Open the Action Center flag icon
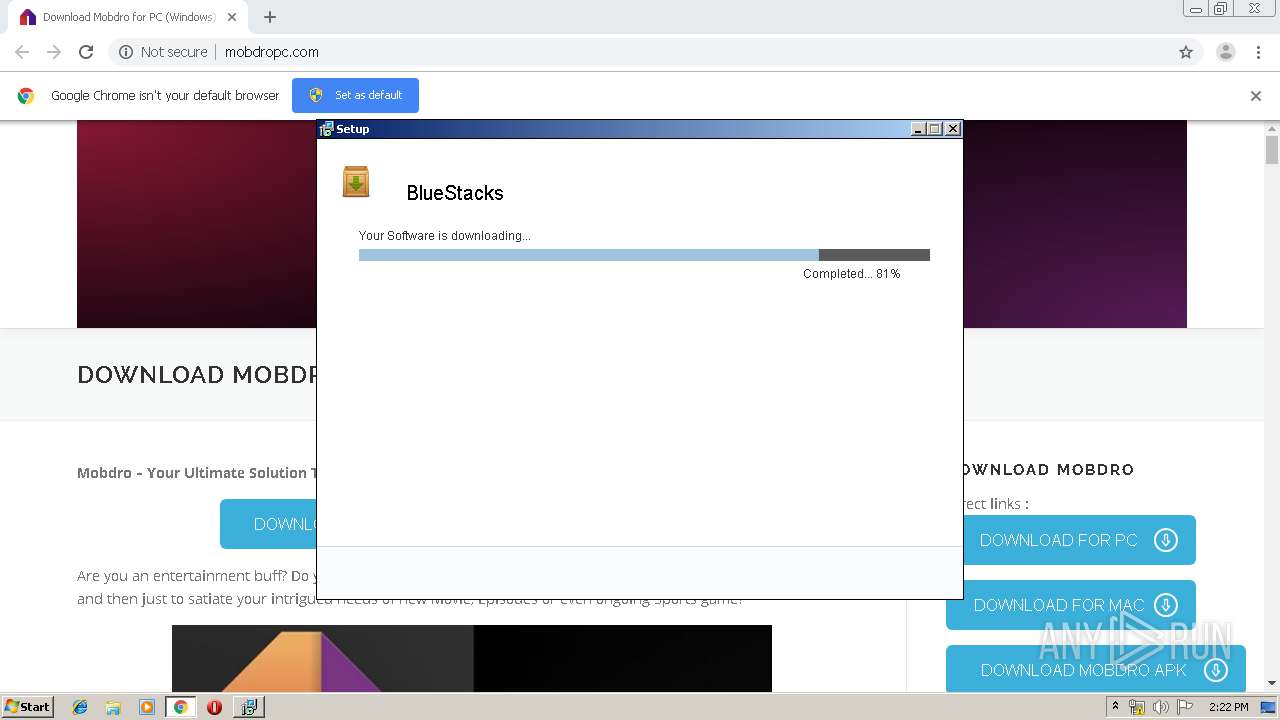Image resolution: width=1280 pixels, height=720 pixels. click(1185, 707)
